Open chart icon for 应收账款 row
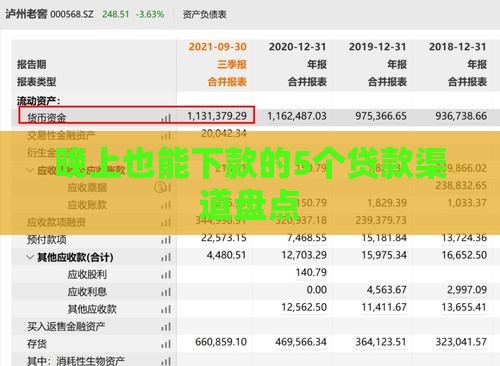The height and width of the screenshot is (366, 500). click(166, 205)
